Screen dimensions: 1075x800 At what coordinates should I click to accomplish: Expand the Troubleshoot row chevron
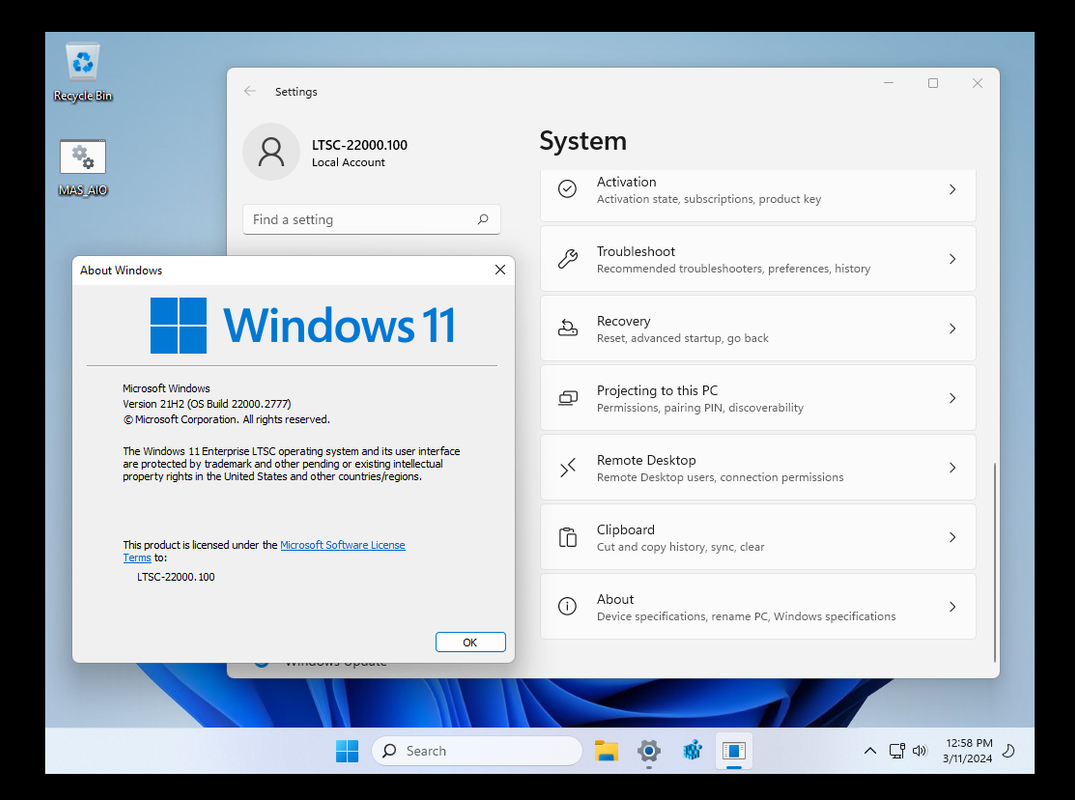952,259
